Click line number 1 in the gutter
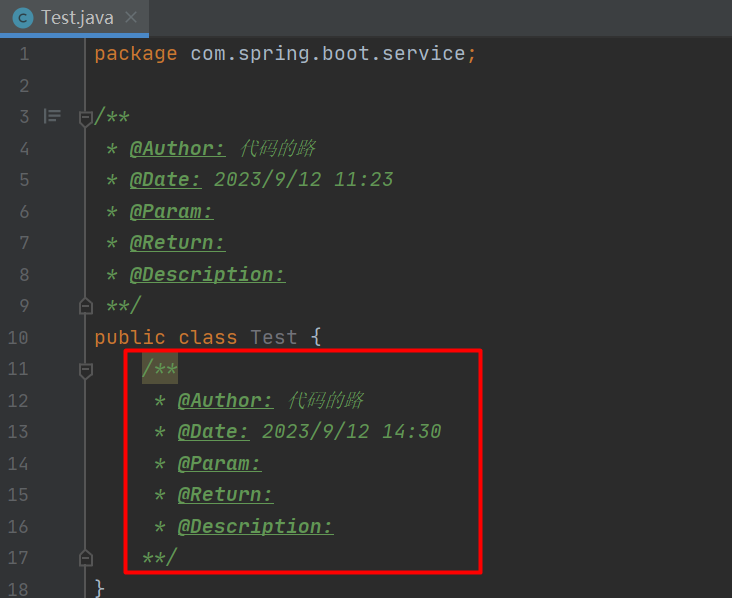The height and width of the screenshot is (598, 732). pyautogui.click(x=24, y=54)
